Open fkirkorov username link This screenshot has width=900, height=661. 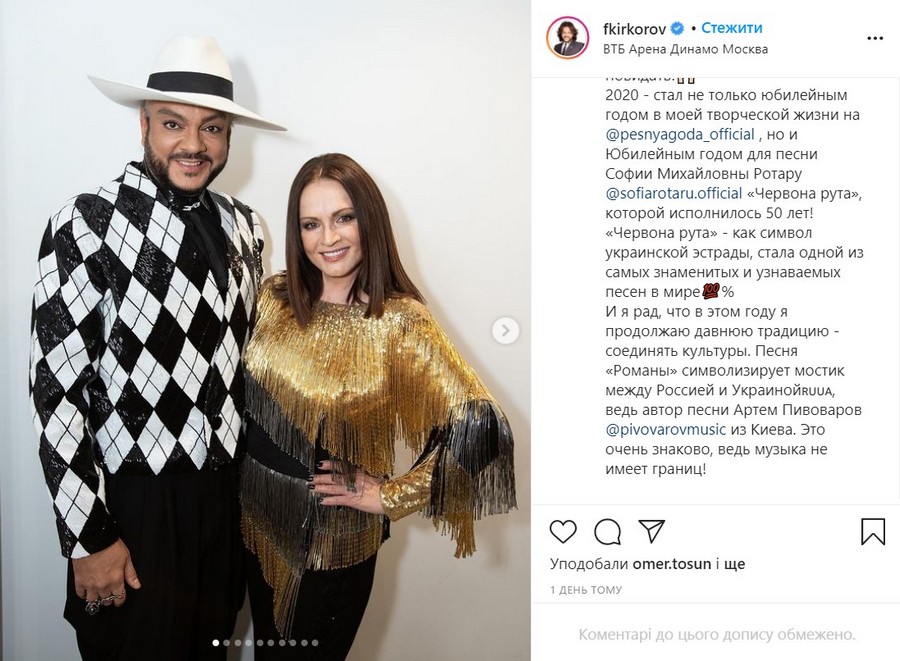point(635,28)
